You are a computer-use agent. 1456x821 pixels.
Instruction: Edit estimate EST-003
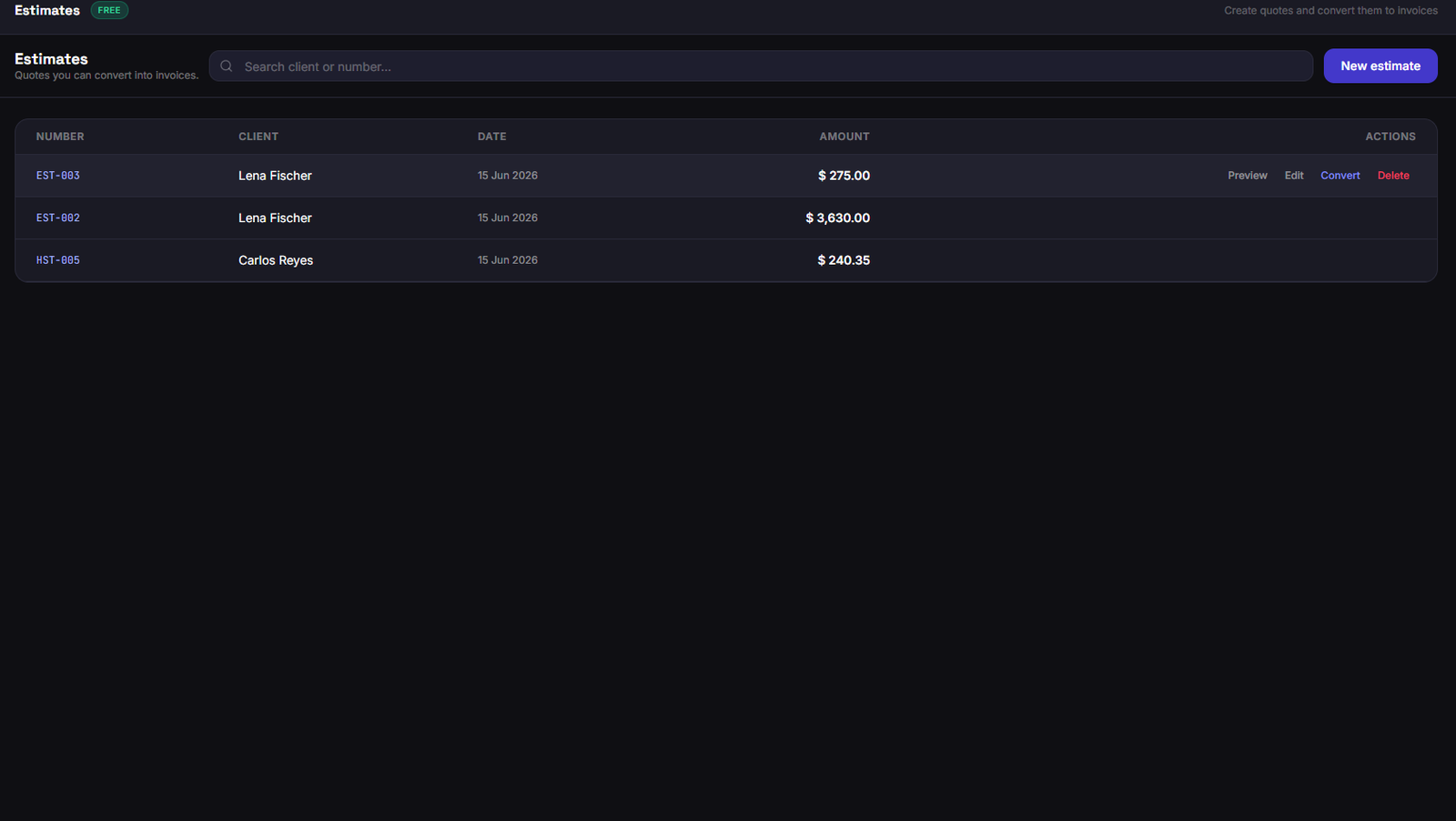click(x=1293, y=176)
